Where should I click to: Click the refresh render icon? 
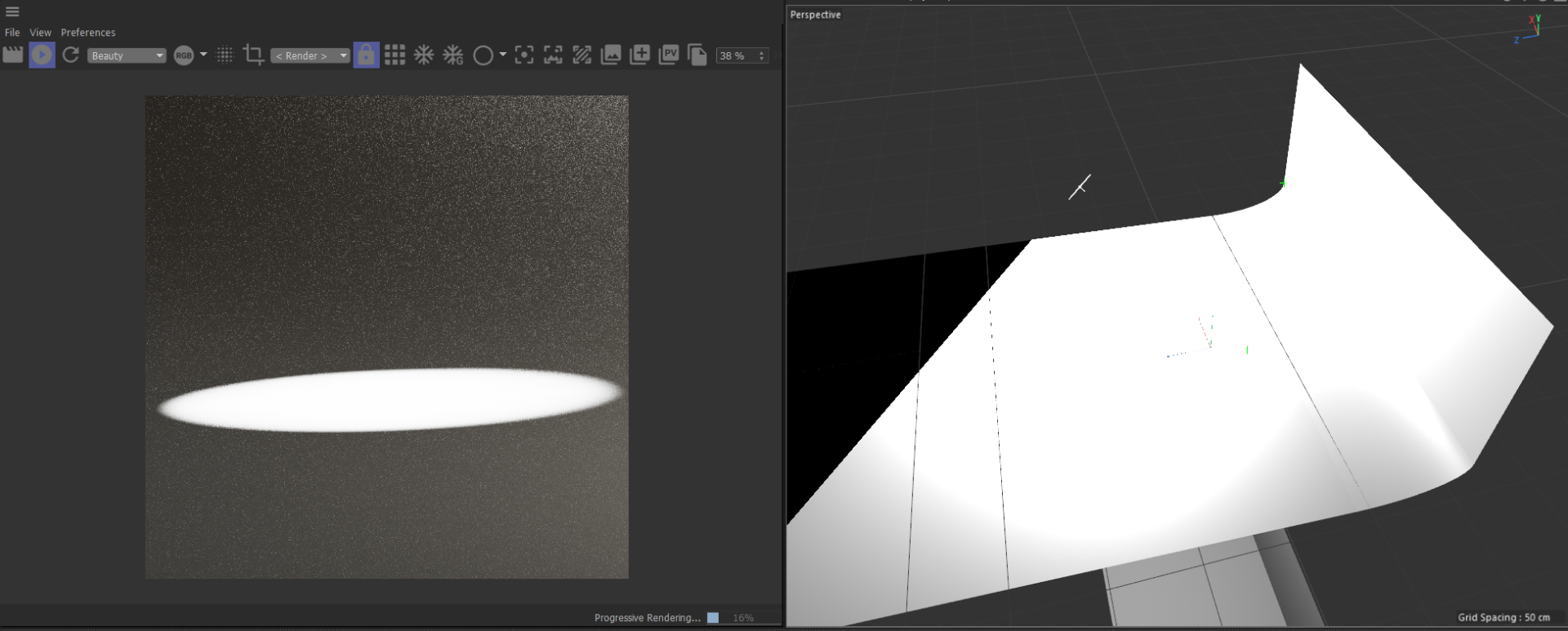click(x=71, y=56)
